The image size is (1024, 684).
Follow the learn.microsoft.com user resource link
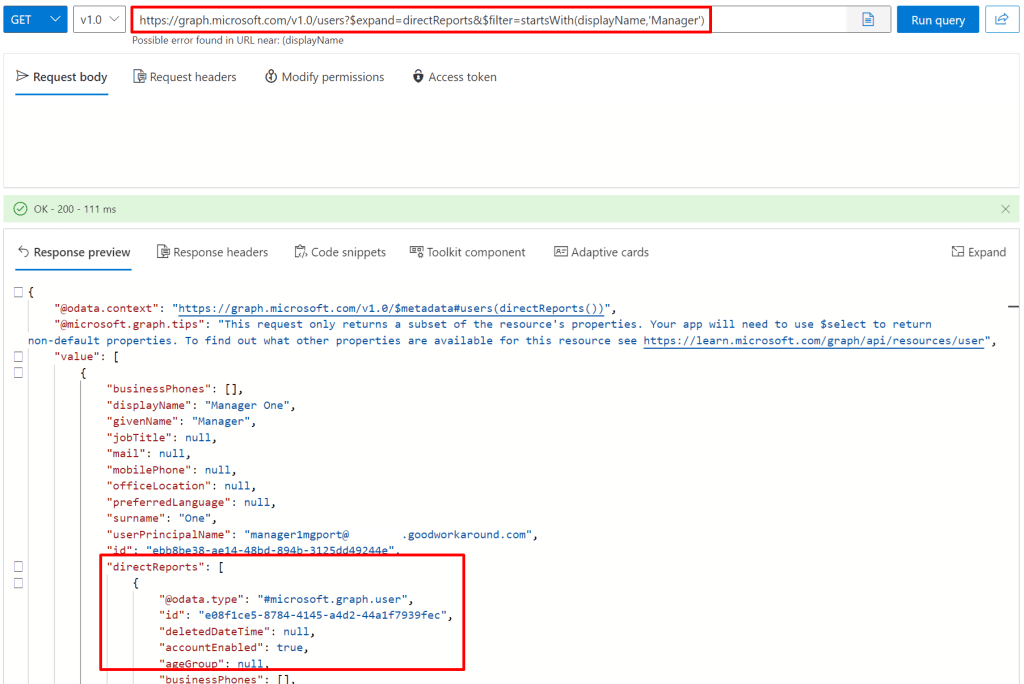[x=814, y=341]
